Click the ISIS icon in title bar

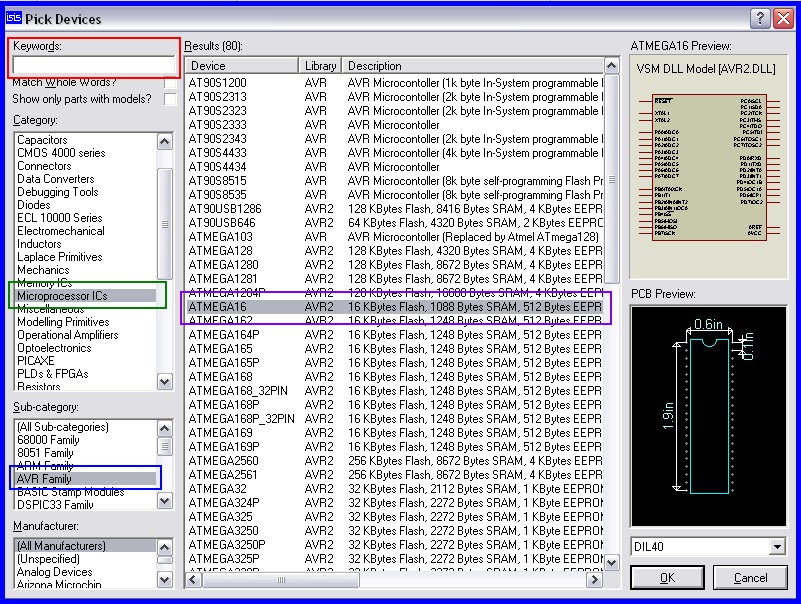(x=14, y=18)
